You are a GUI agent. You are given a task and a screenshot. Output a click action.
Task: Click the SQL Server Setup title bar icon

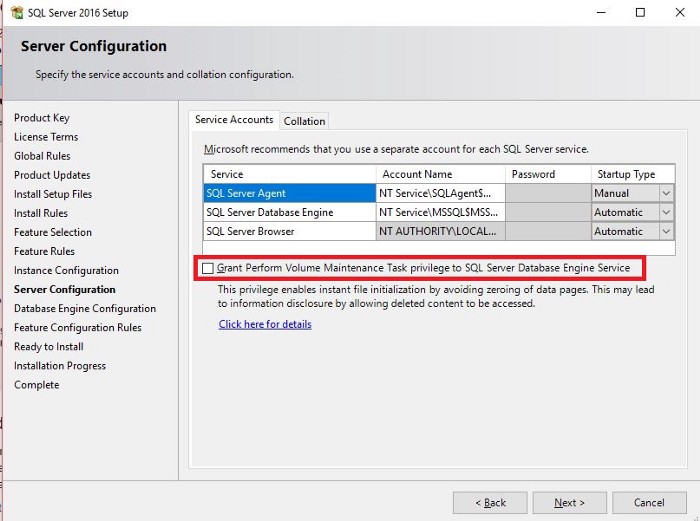[17, 13]
